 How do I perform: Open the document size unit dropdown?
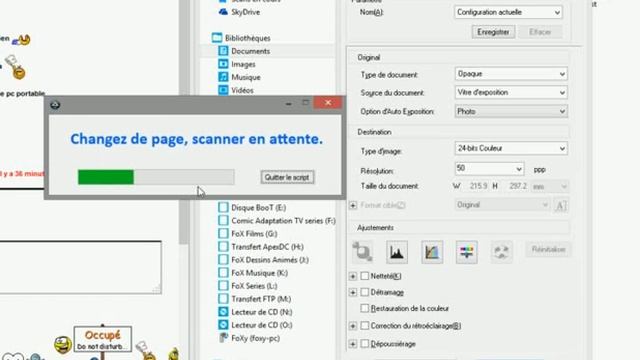point(549,187)
